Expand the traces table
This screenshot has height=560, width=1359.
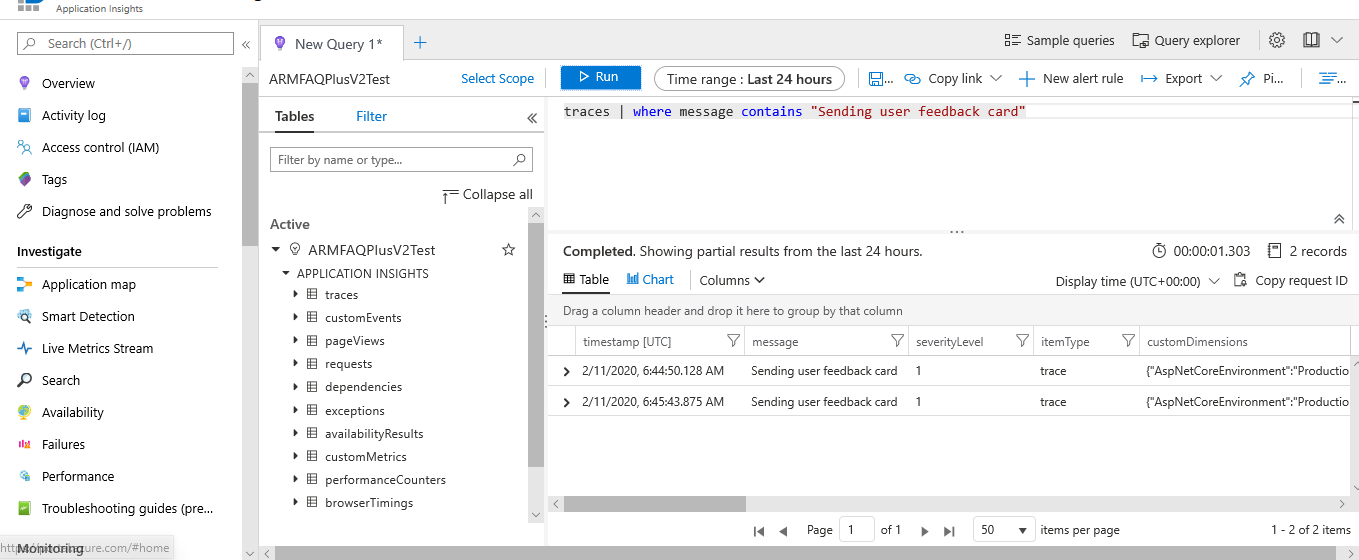point(296,294)
